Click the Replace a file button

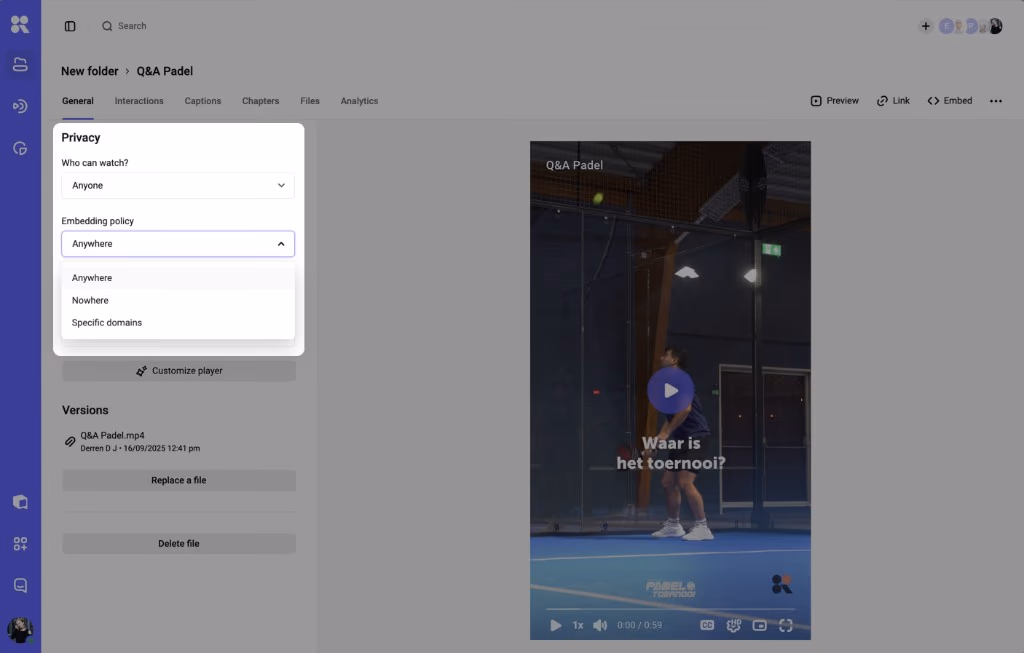pyautogui.click(x=179, y=480)
